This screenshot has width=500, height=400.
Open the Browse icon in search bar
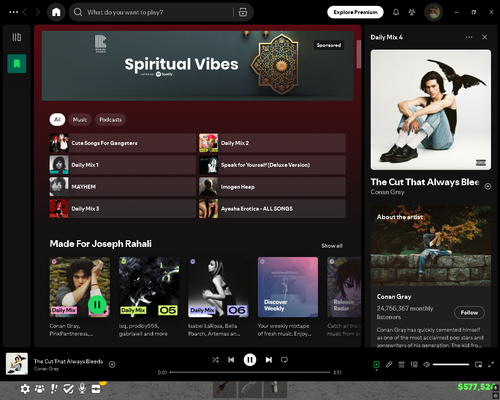[243, 12]
